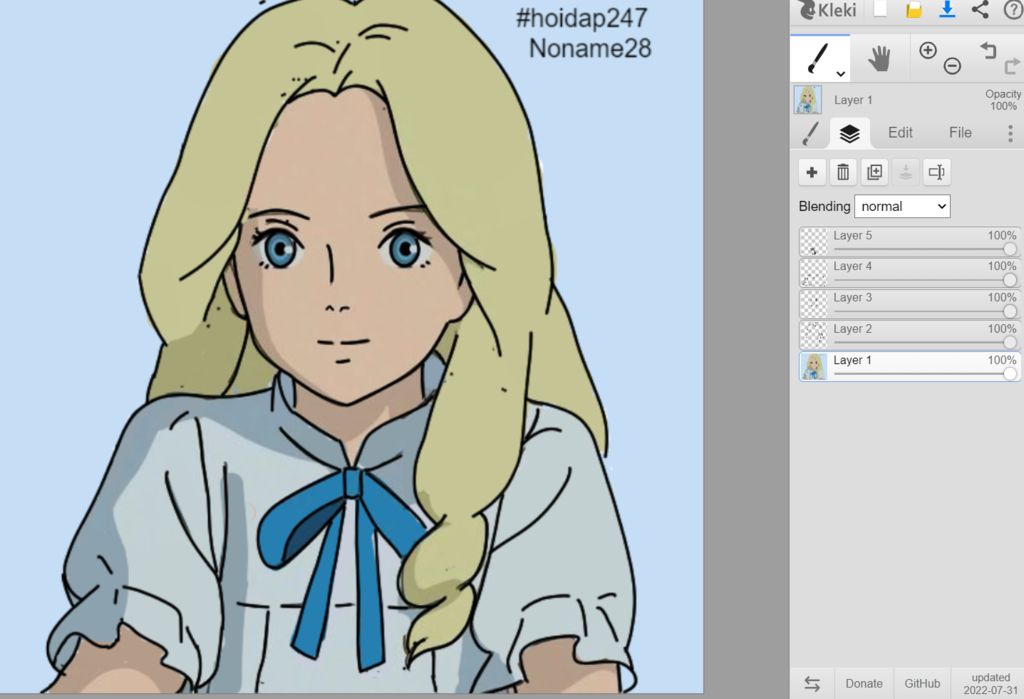The image size is (1024, 699).
Task: Select Layer 1 in the layers list
Action: (x=910, y=366)
